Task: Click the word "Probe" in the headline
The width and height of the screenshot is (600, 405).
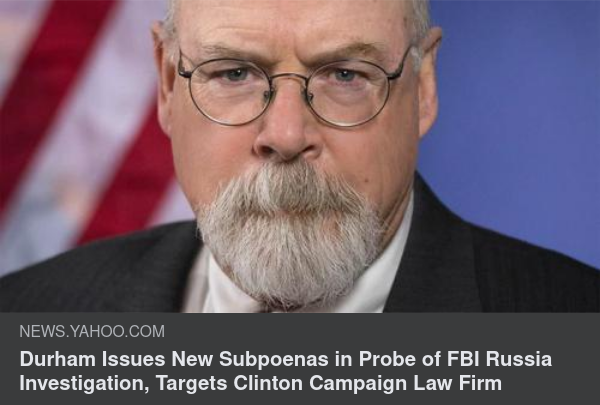Action: (x=386, y=359)
